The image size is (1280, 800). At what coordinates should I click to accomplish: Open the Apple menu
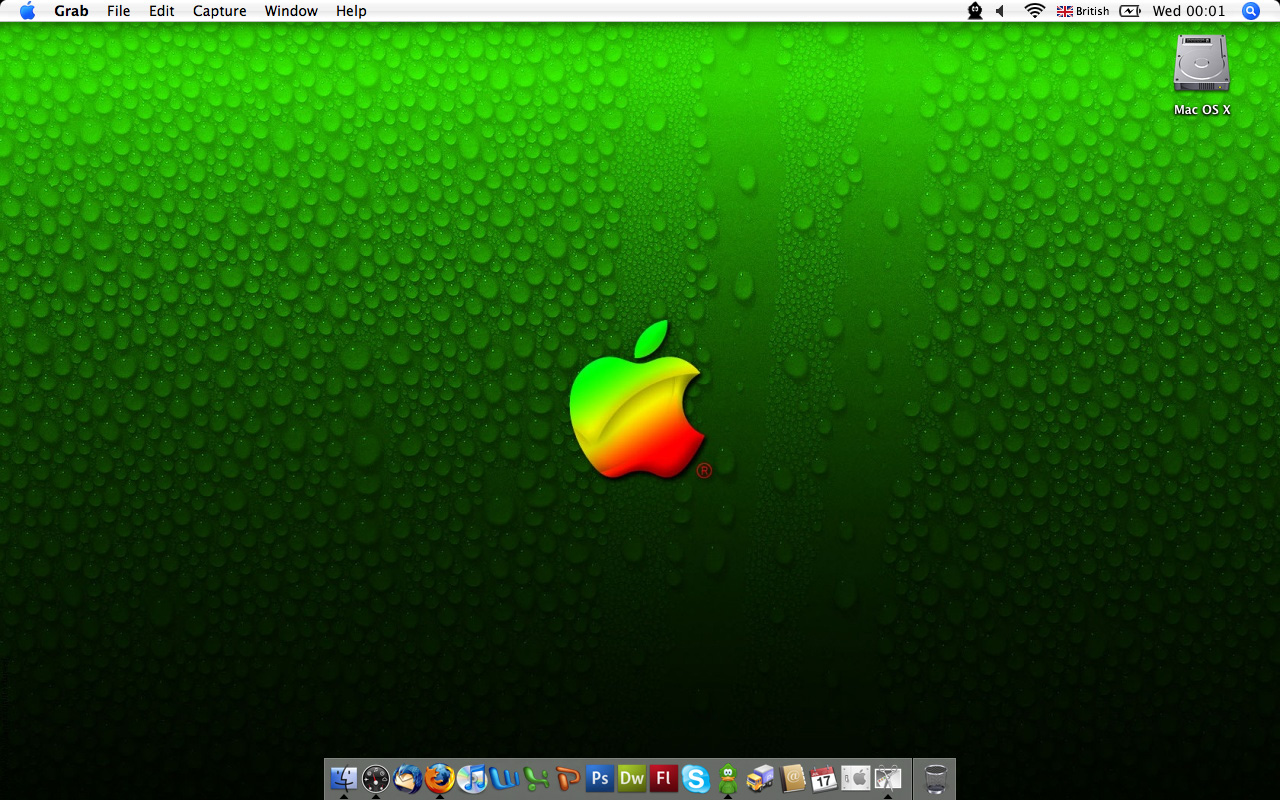[27, 11]
